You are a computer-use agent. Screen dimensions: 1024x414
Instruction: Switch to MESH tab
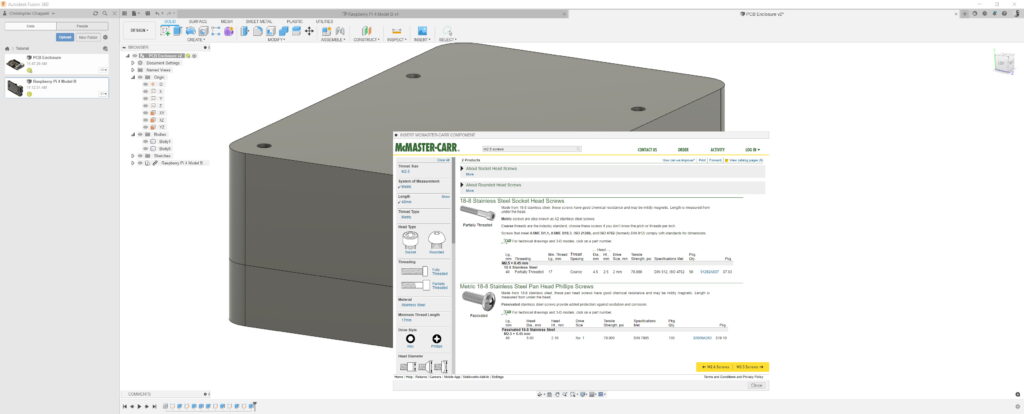point(227,21)
